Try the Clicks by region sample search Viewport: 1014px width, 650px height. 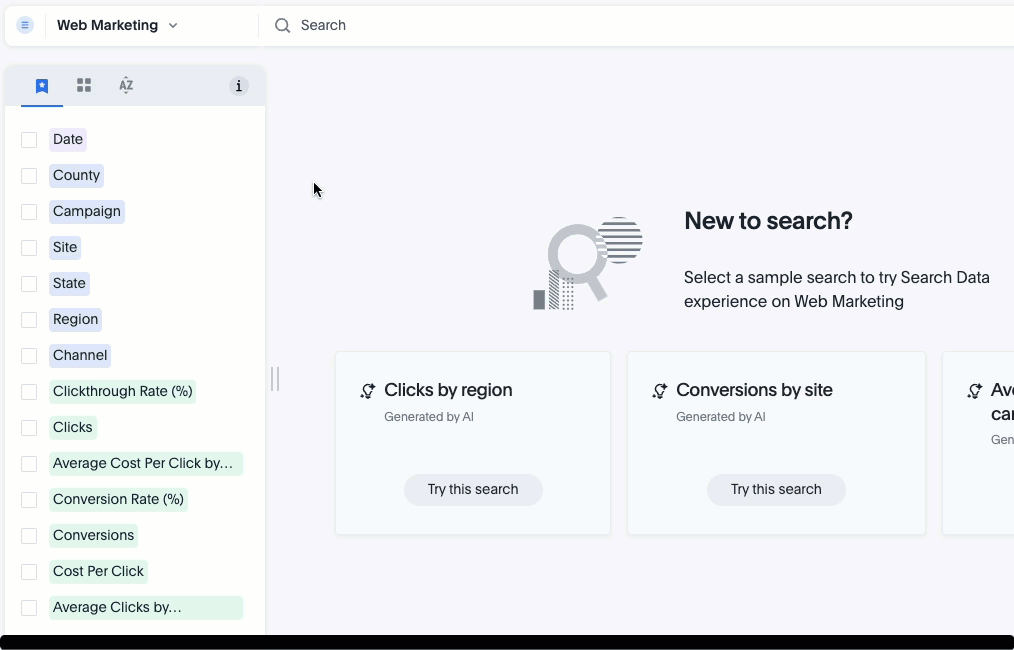473,489
